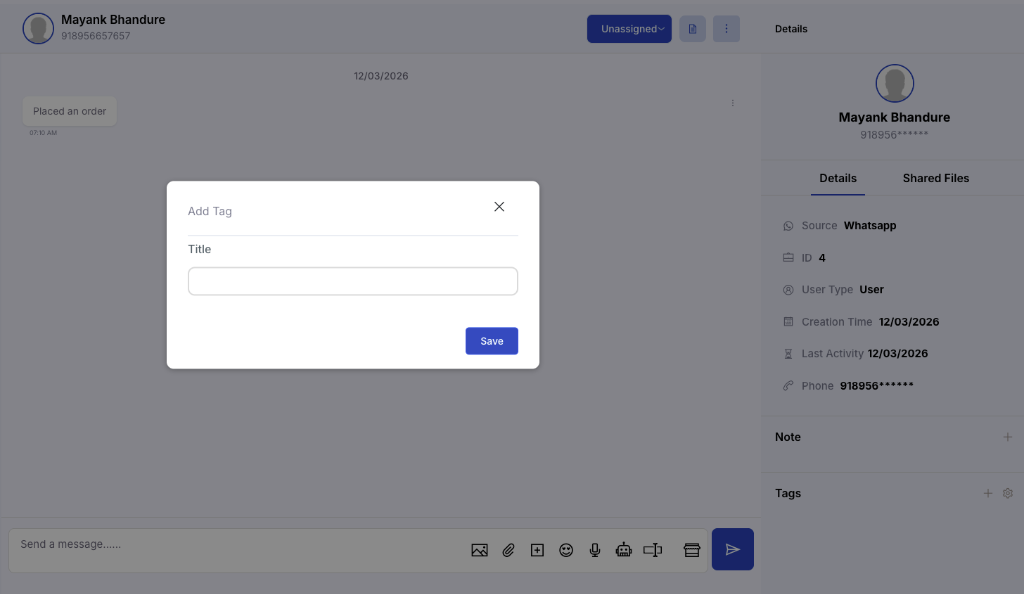
Task: Click the Creation Time calendar icon
Action: coord(788,322)
